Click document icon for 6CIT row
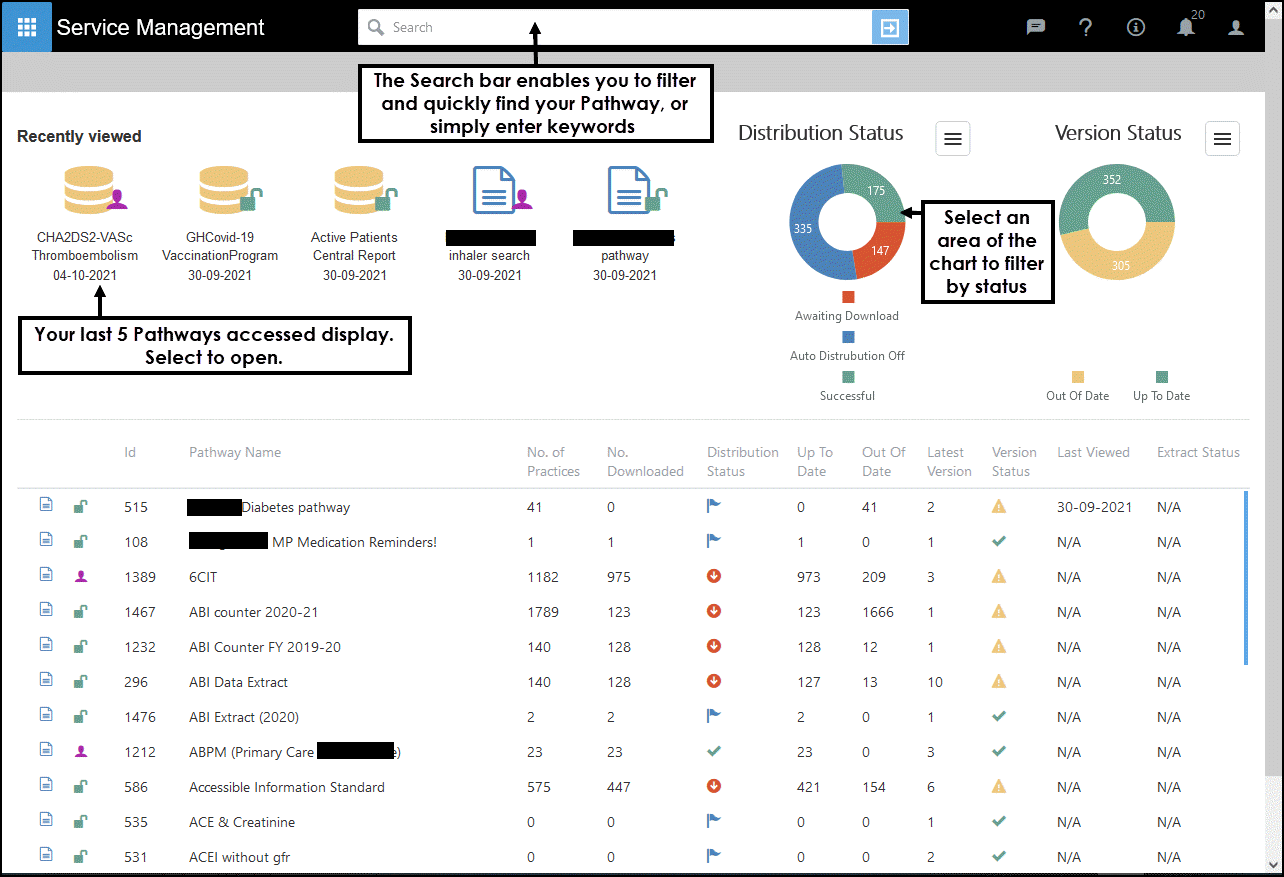1284x877 pixels. (46, 576)
